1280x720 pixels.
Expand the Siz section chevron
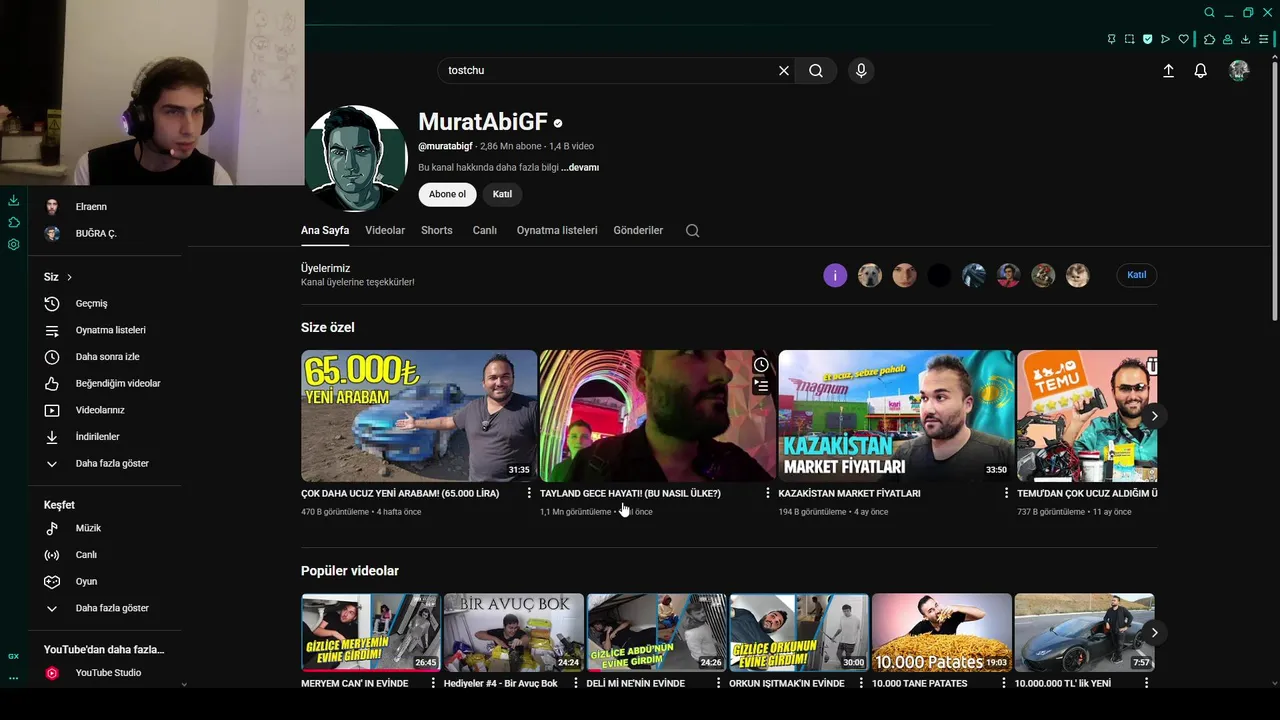tap(69, 277)
